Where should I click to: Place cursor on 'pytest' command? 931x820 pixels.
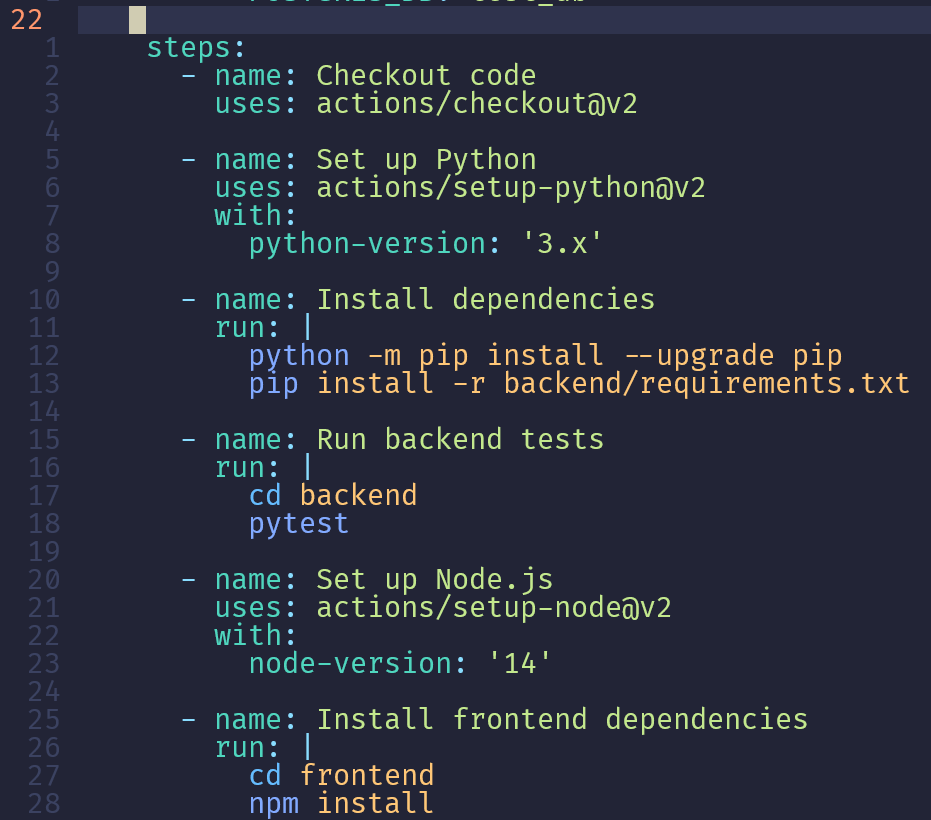297,523
